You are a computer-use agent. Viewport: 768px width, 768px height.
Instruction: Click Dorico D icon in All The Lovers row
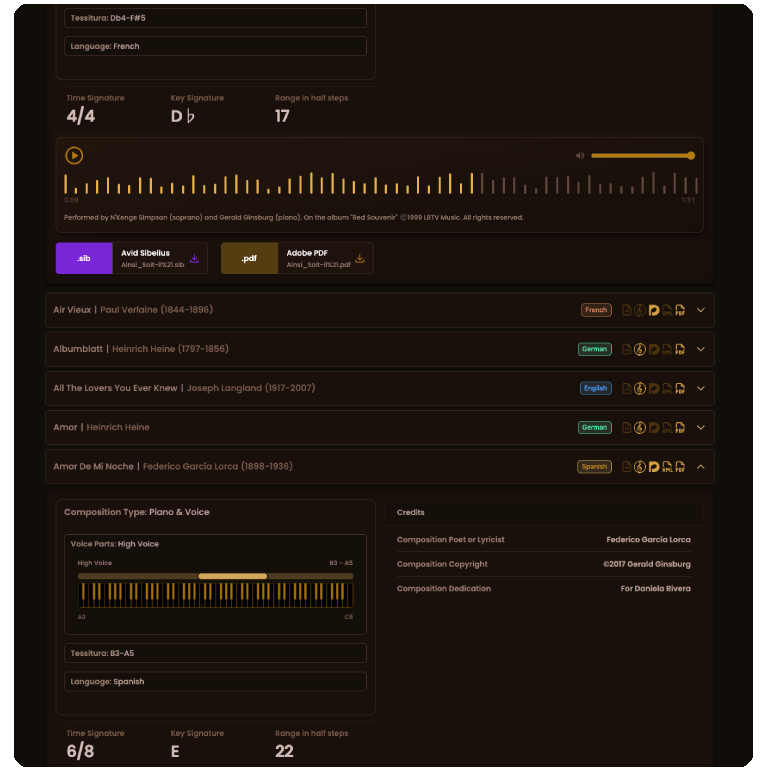click(x=653, y=388)
